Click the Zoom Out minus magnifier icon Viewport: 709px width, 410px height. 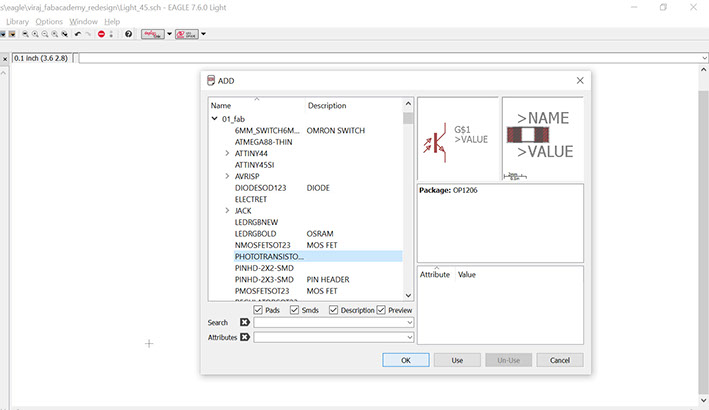(x=45, y=34)
